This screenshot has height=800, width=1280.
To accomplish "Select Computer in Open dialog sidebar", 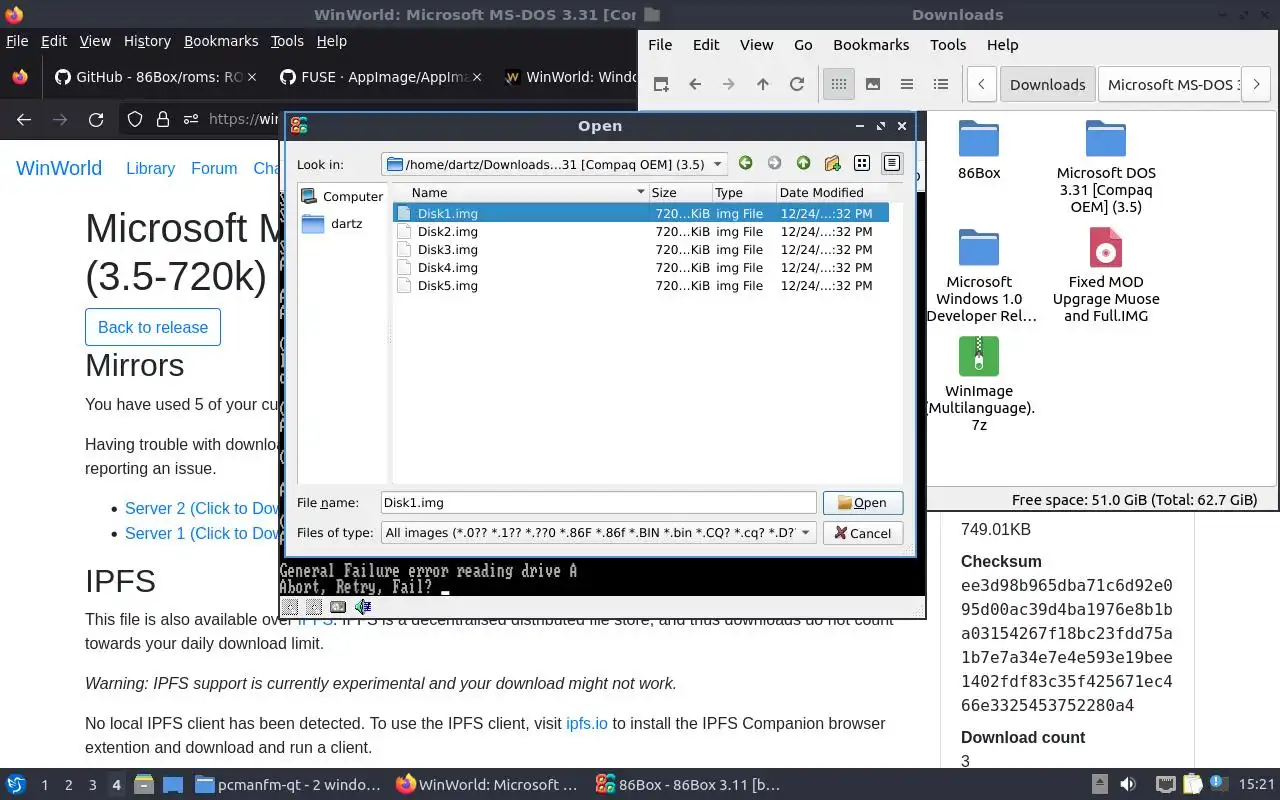I will click(342, 196).
